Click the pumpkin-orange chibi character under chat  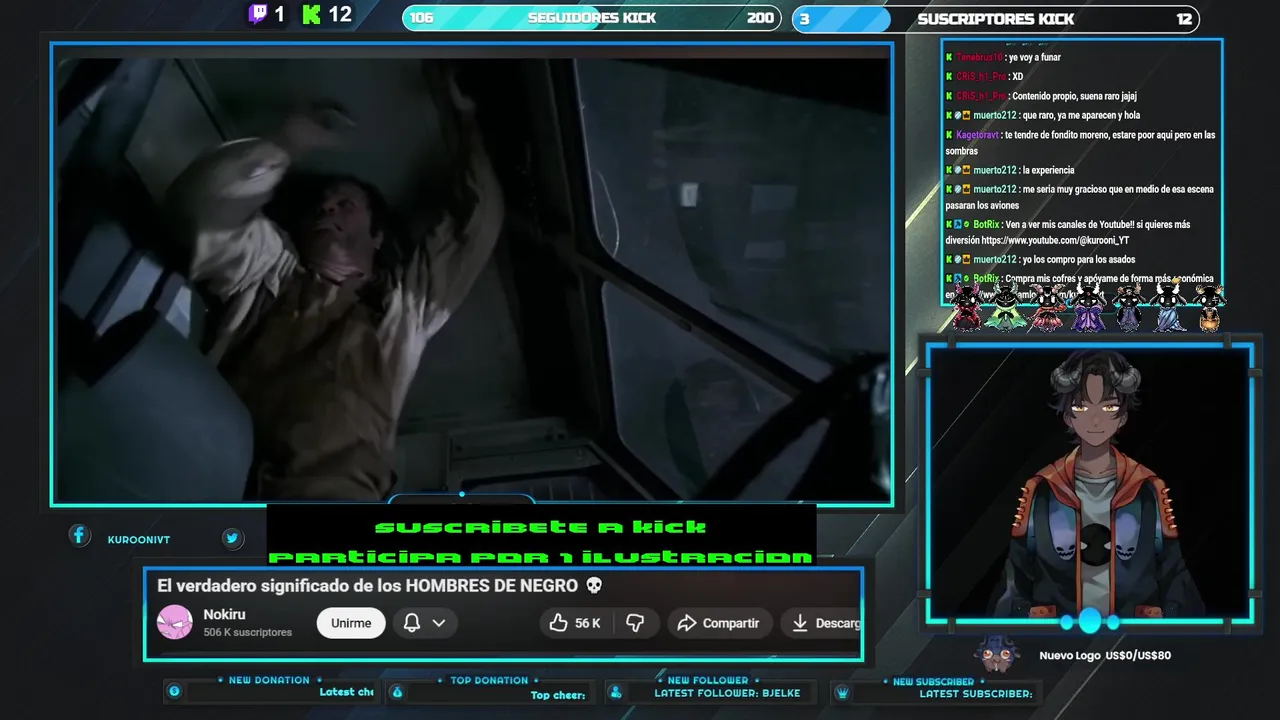click(x=1209, y=307)
